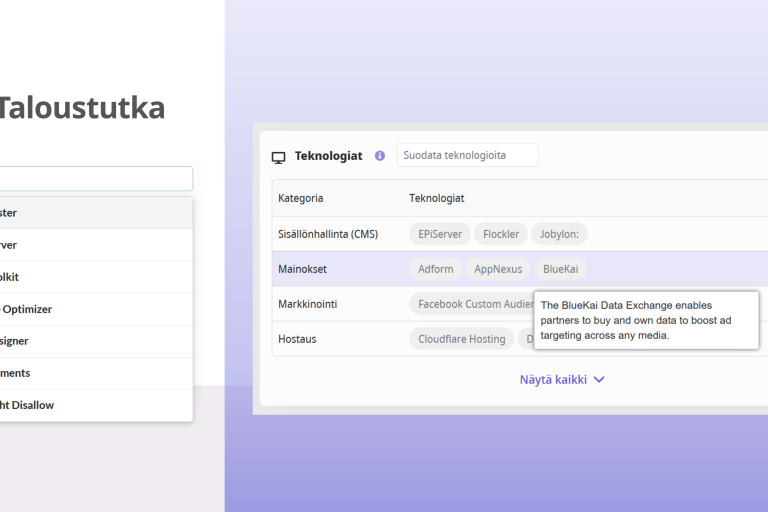Click the AppNexus advertising tag
Image resolution: width=768 pixels, height=512 pixels.
[498, 269]
